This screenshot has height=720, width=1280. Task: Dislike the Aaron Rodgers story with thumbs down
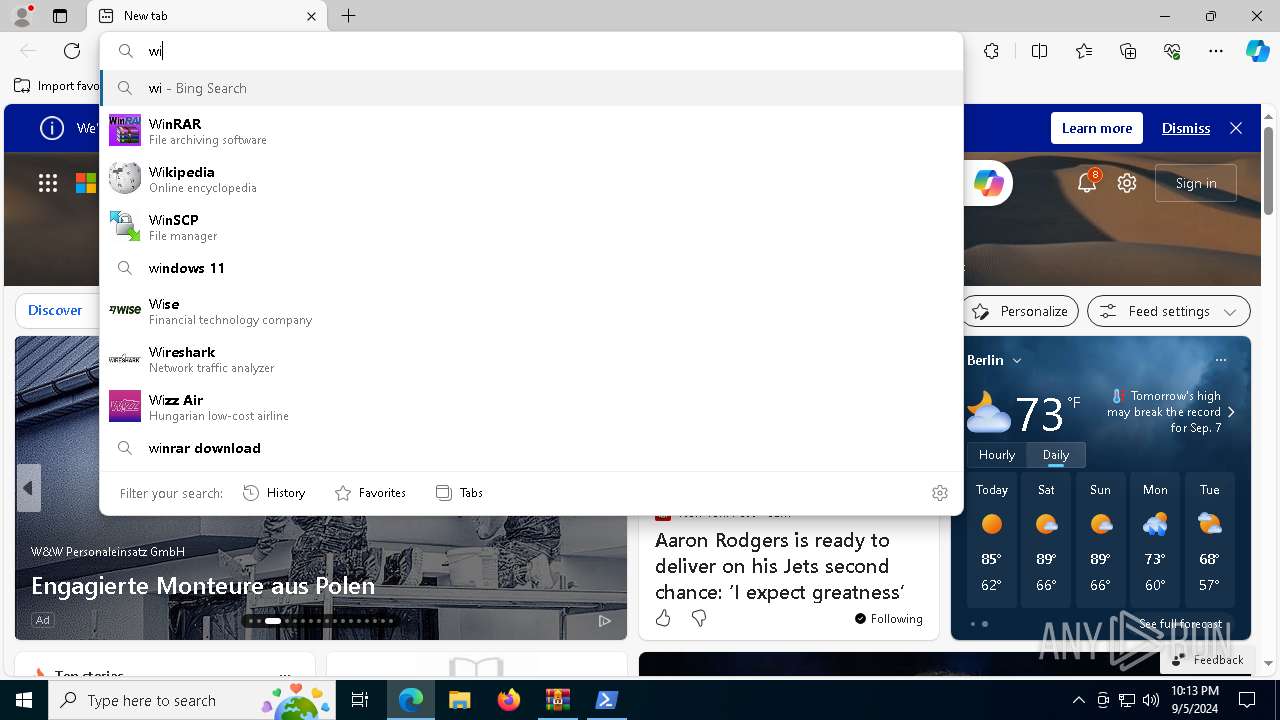699,619
